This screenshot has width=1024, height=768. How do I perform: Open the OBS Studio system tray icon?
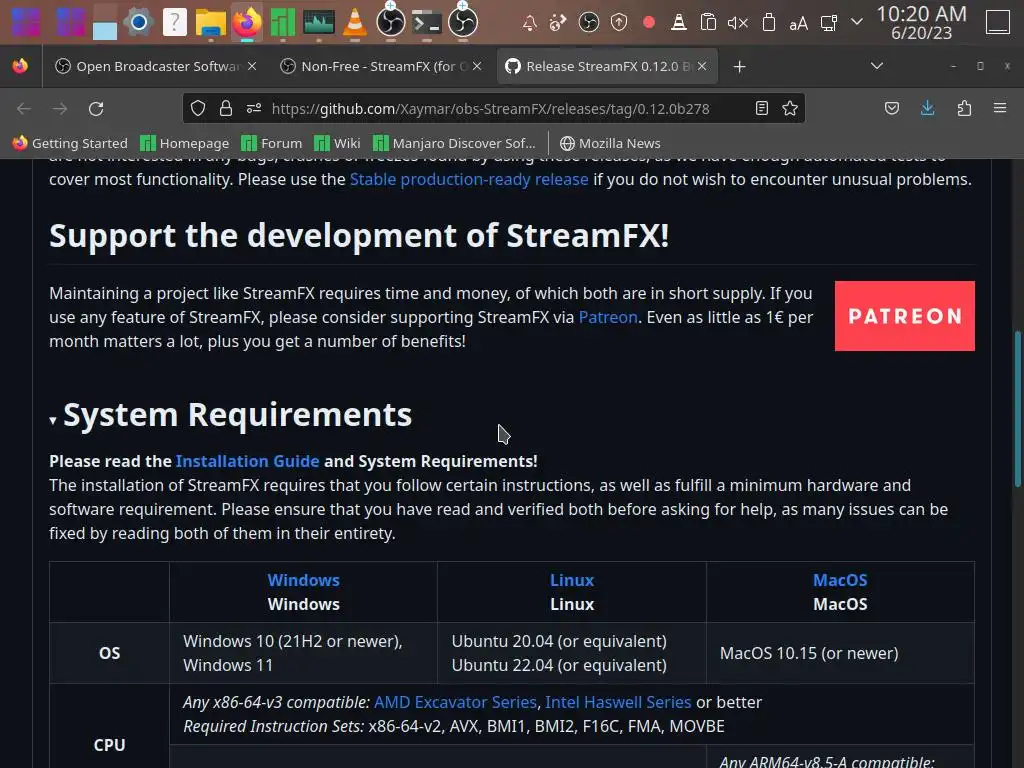click(x=588, y=24)
